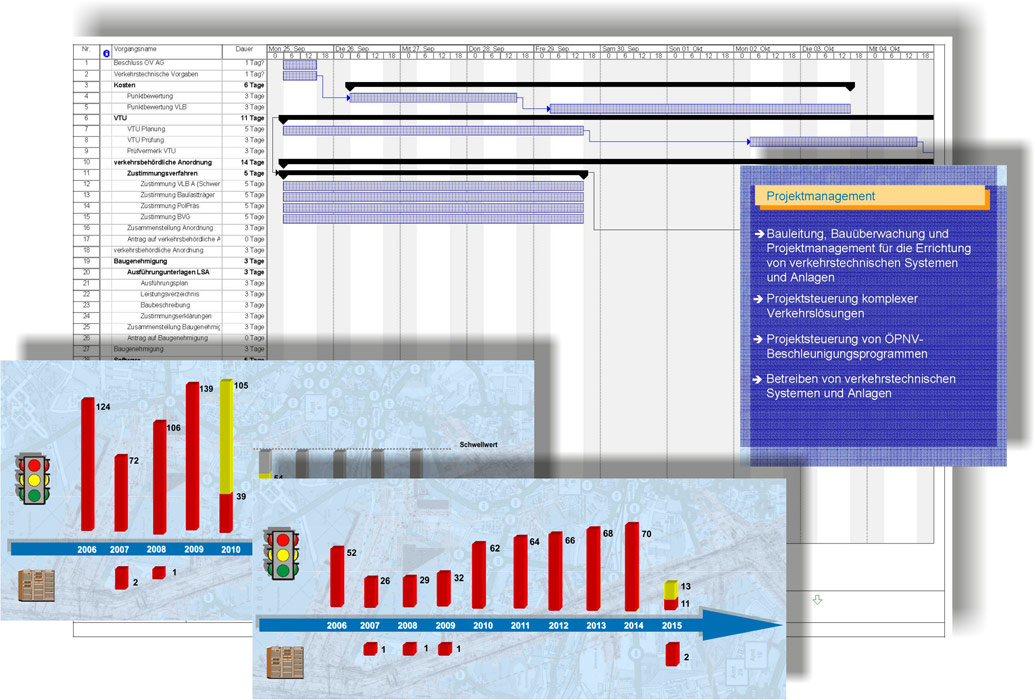Click the traffic light icon in upper chart
This screenshot has width=1035, height=700.
point(33,479)
